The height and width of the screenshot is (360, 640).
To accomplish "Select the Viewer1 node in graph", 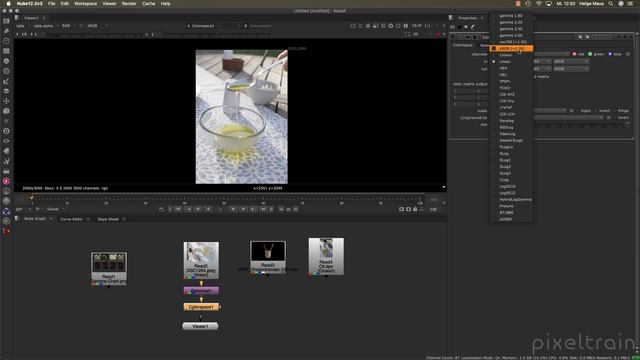I will (x=200, y=326).
